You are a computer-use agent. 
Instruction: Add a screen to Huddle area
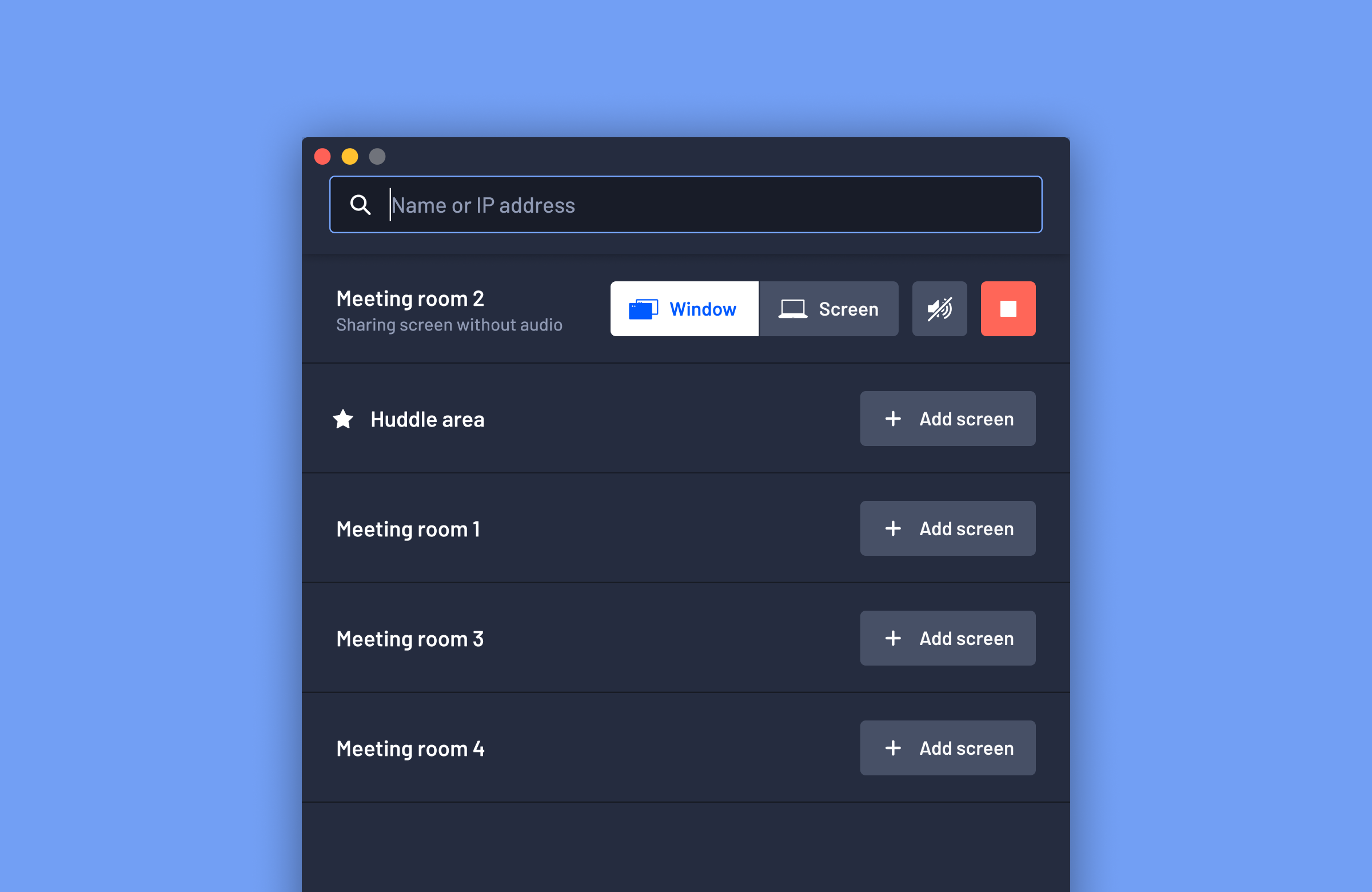[x=947, y=419]
